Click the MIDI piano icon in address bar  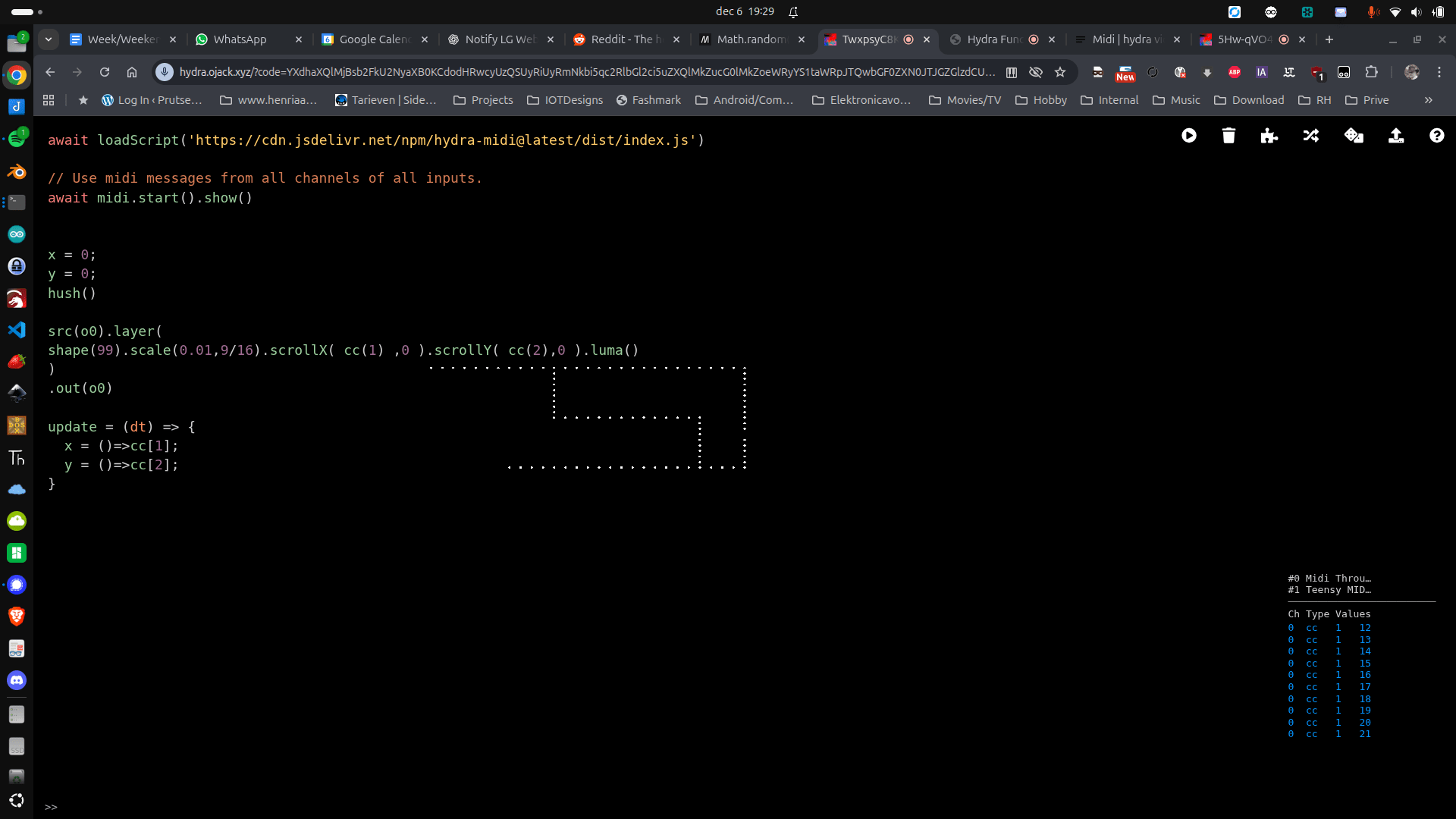1012,72
